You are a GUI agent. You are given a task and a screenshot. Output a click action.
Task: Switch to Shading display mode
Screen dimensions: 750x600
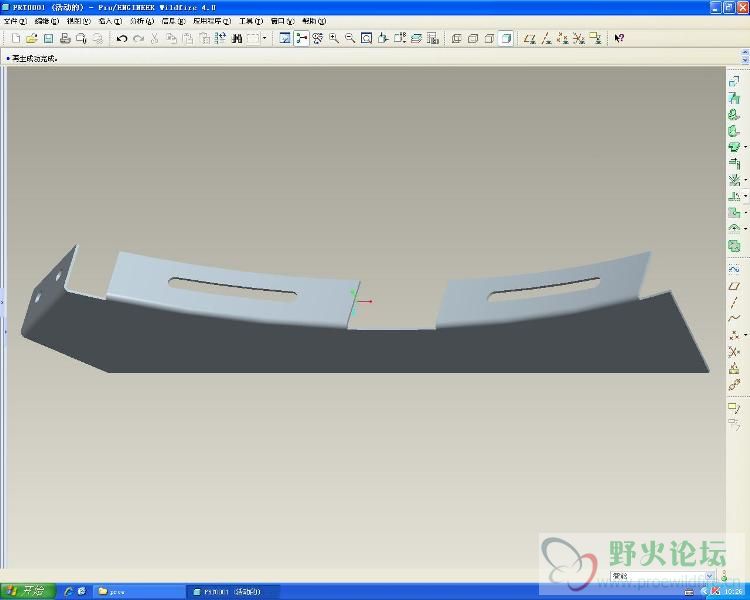coord(506,38)
